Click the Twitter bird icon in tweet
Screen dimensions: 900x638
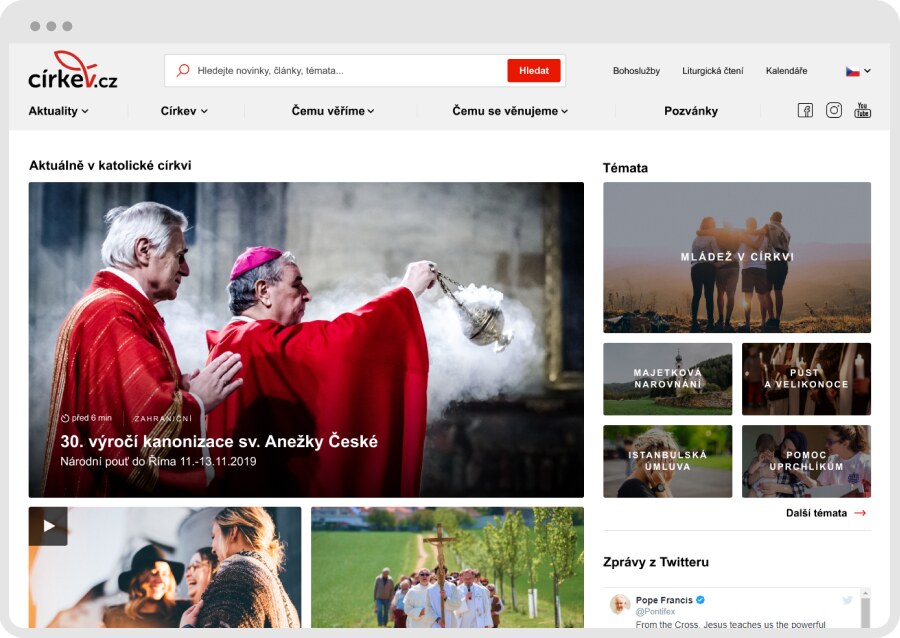click(847, 601)
